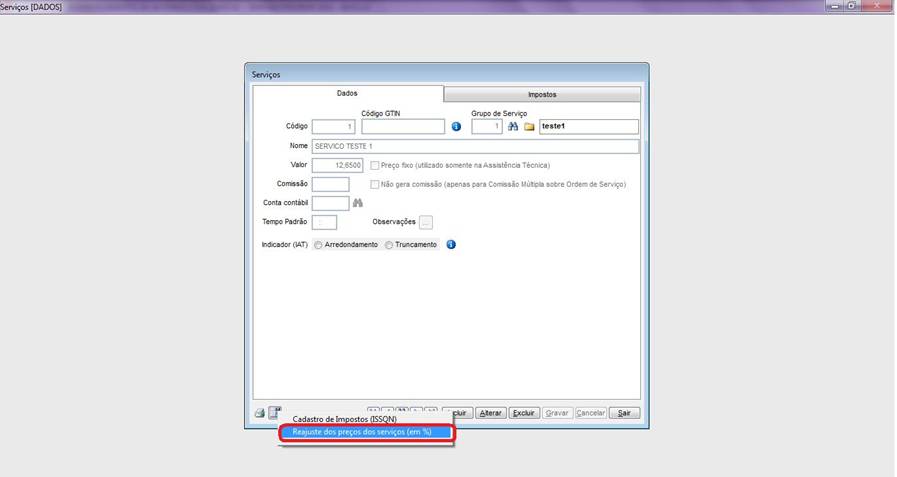
Task: Click the Sair button
Action: pos(624,413)
